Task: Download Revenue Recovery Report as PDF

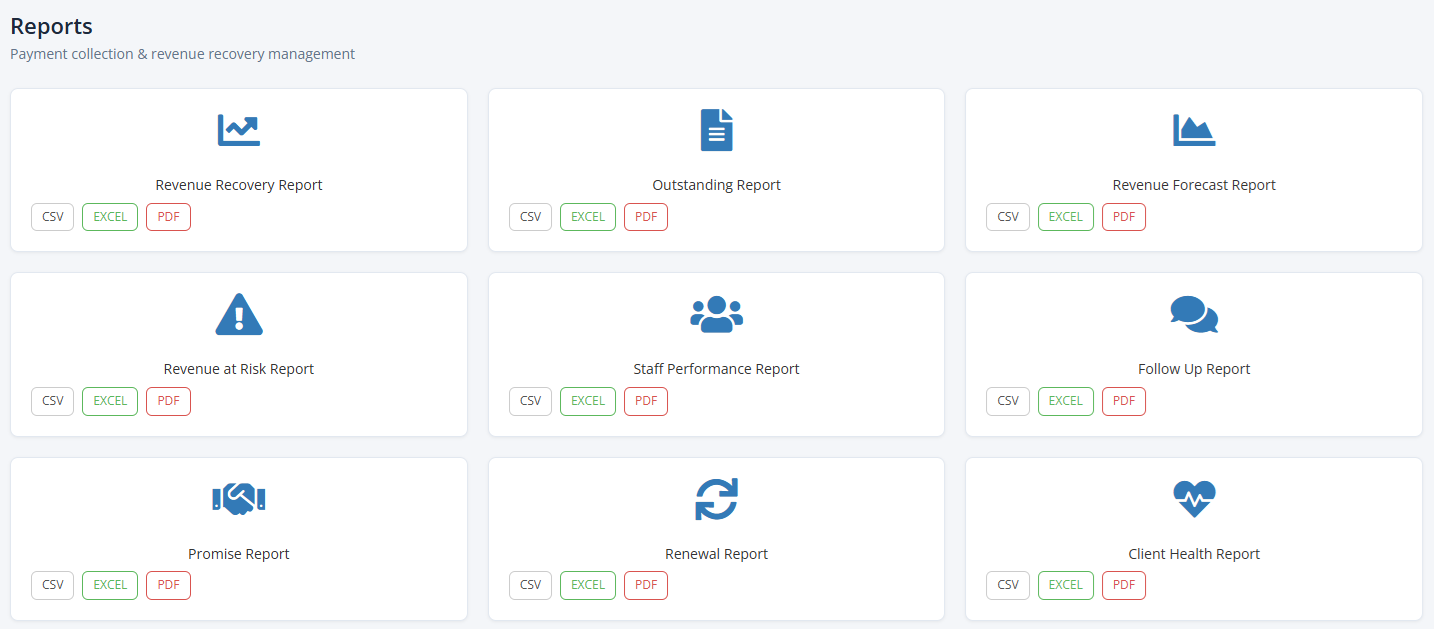Action: tap(168, 217)
